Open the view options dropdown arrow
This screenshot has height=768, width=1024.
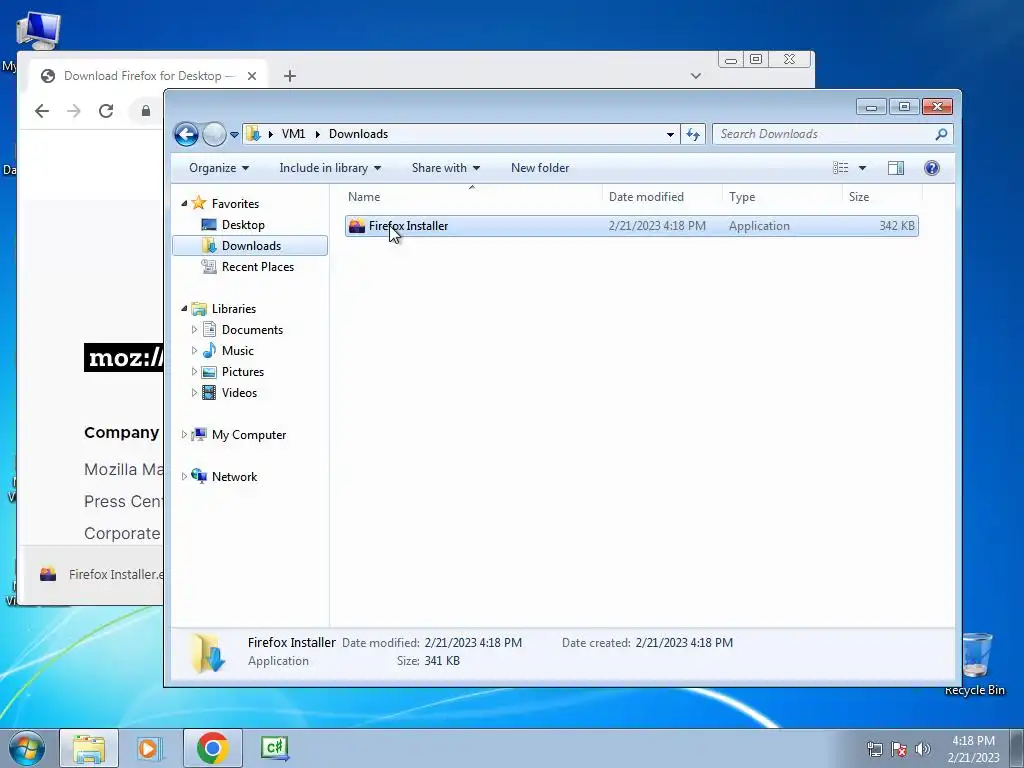pos(862,168)
